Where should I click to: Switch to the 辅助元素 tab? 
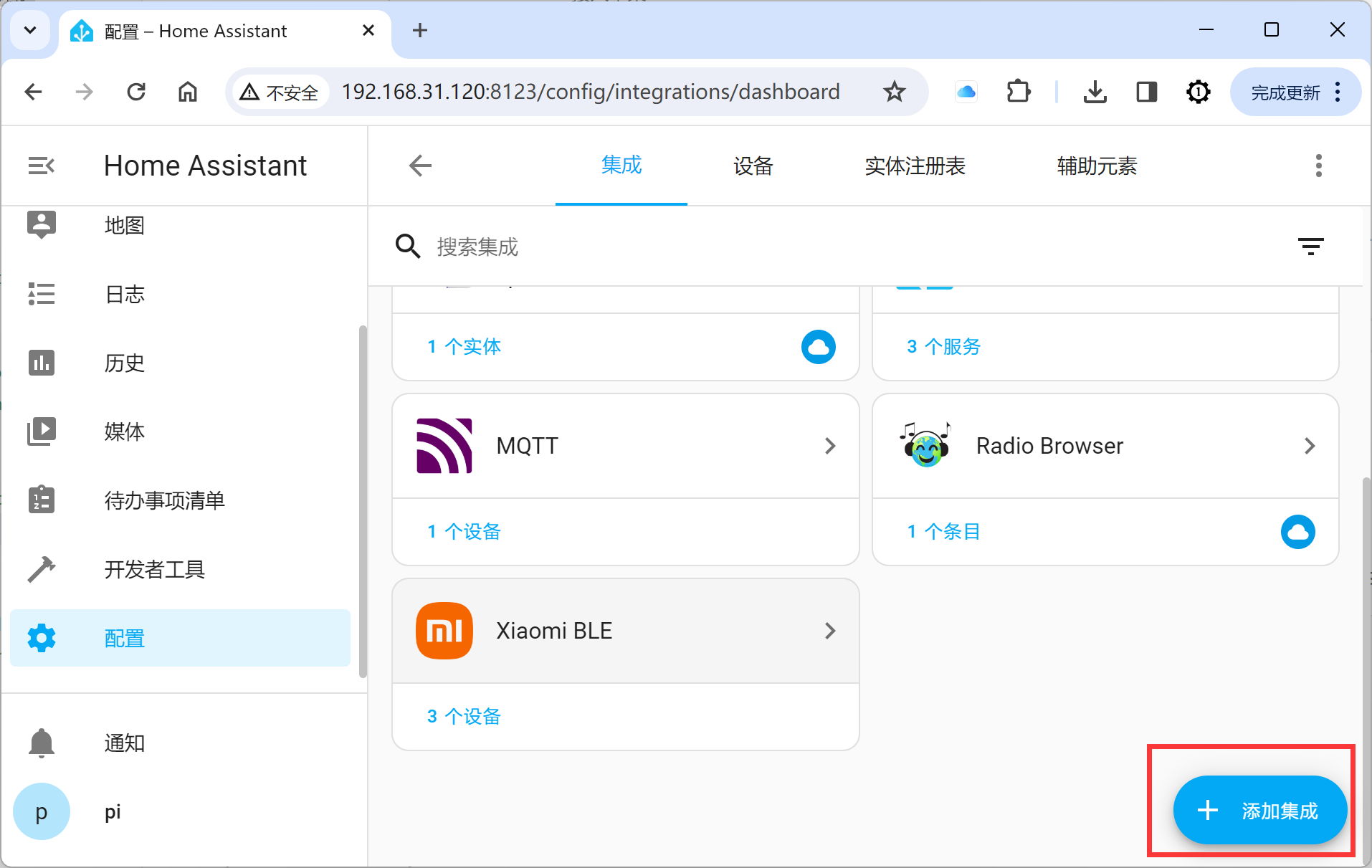pyautogui.click(x=1097, y=166)
